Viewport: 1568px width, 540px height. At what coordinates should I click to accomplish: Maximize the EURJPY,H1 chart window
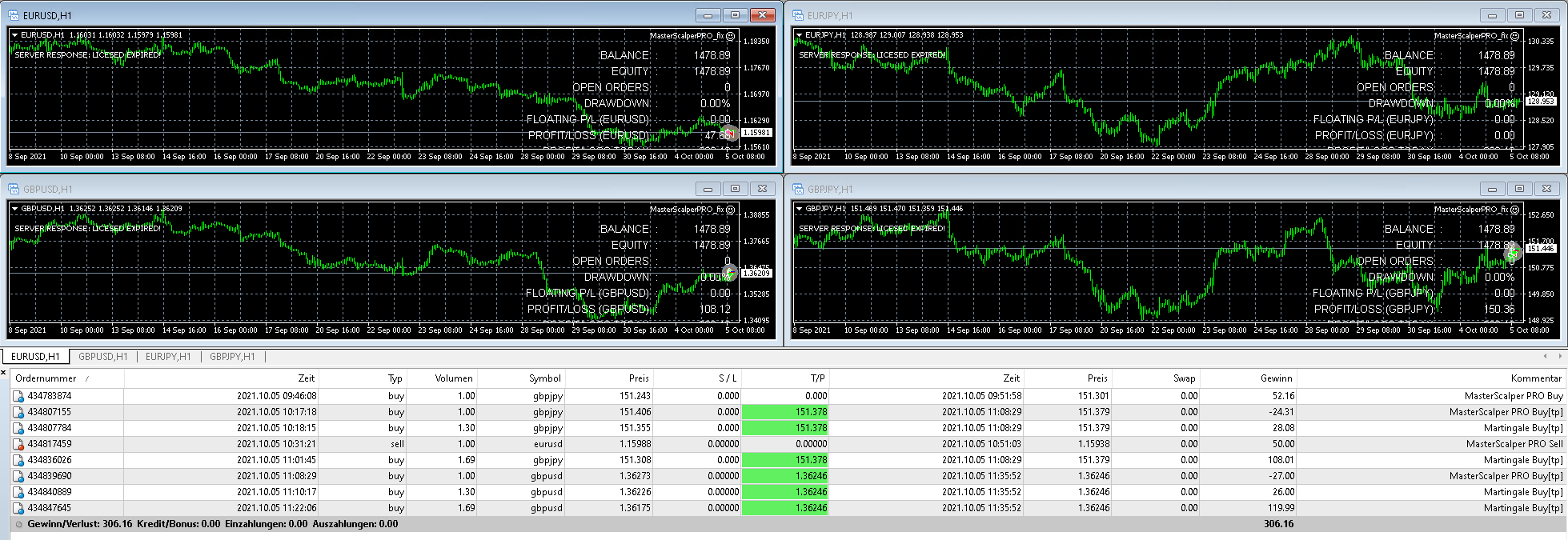coord(1519,15)
